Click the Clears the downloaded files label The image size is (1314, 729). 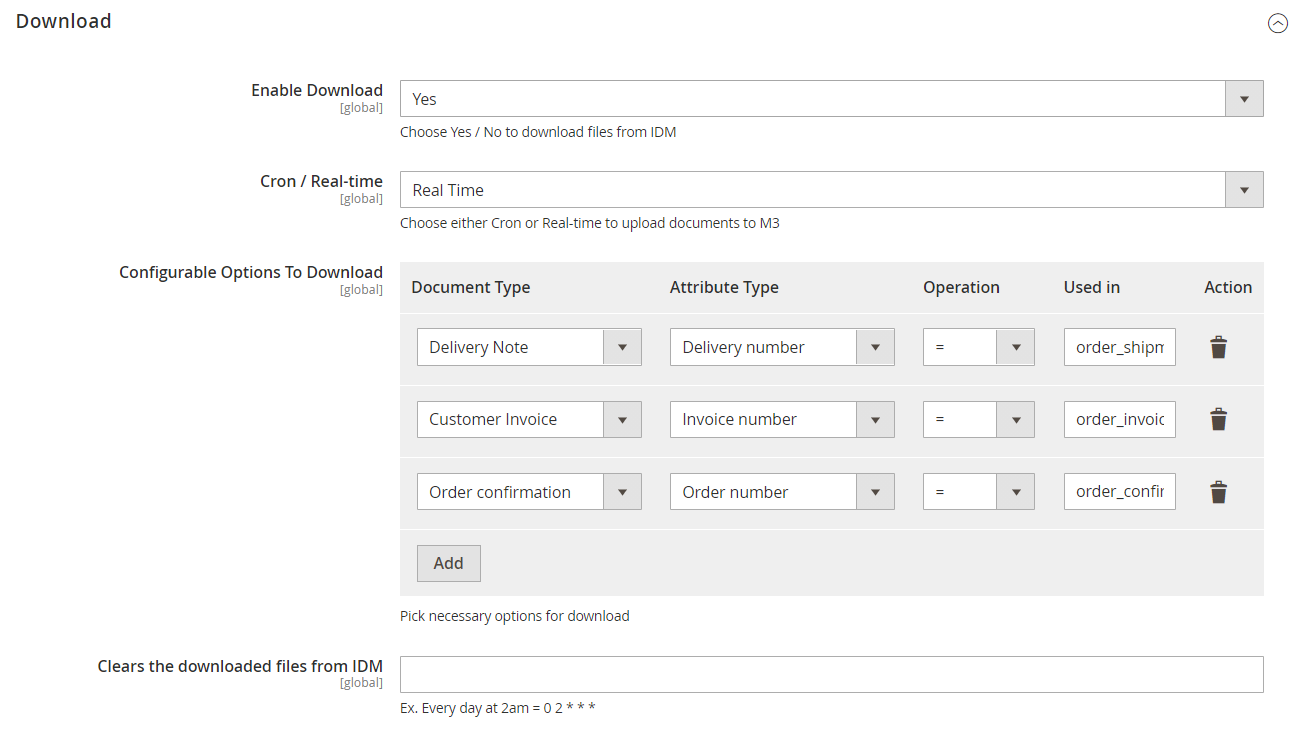pyautogui.click(x=240, y=665)
